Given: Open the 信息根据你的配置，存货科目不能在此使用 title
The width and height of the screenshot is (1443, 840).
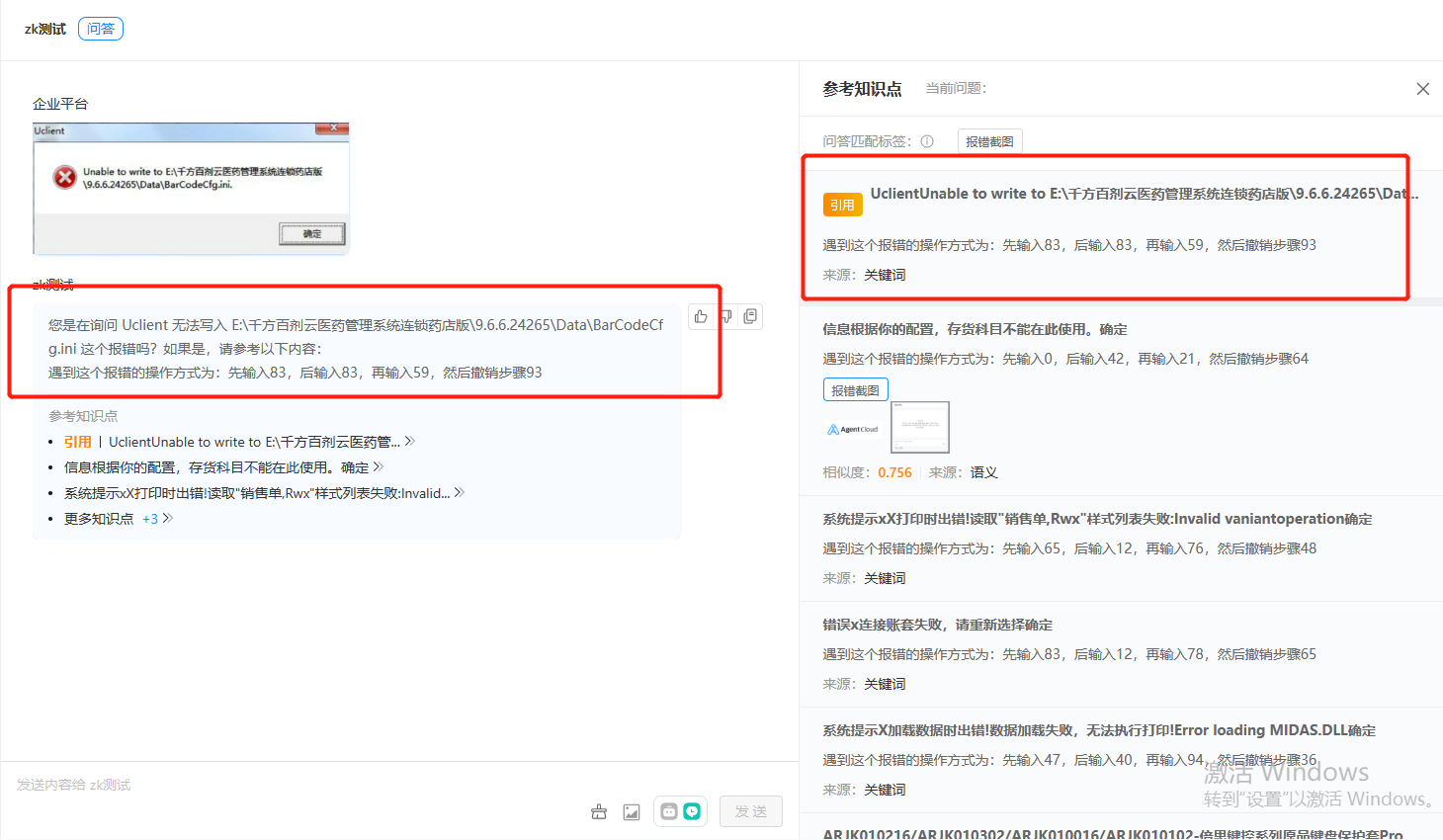Looking at the screenshot, I should (x=975, y=329).
